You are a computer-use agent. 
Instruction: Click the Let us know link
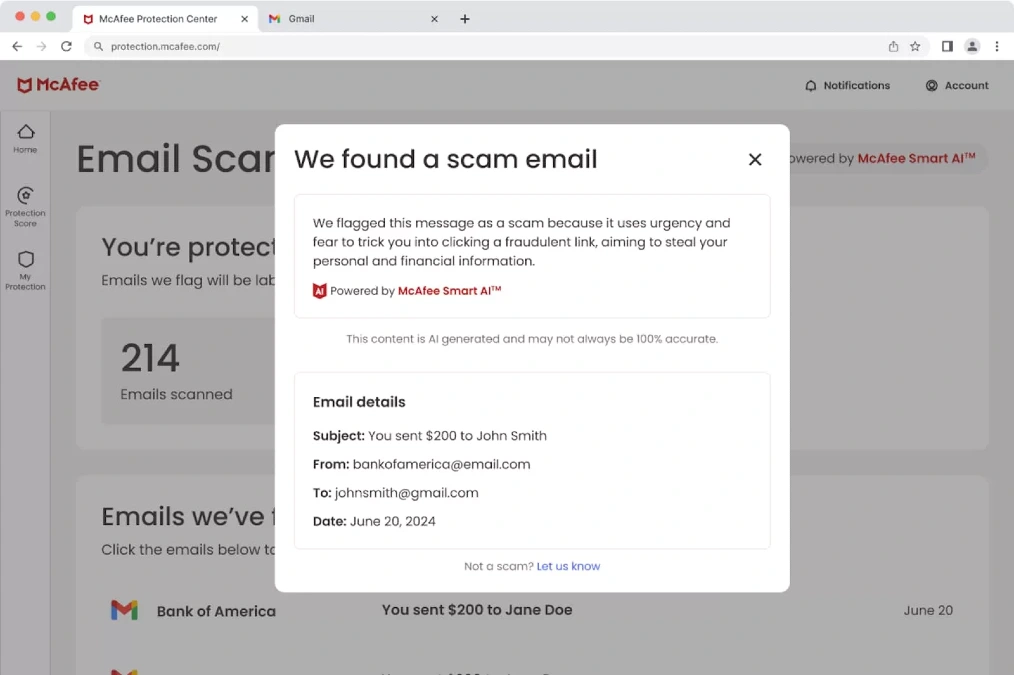(568, 566)
